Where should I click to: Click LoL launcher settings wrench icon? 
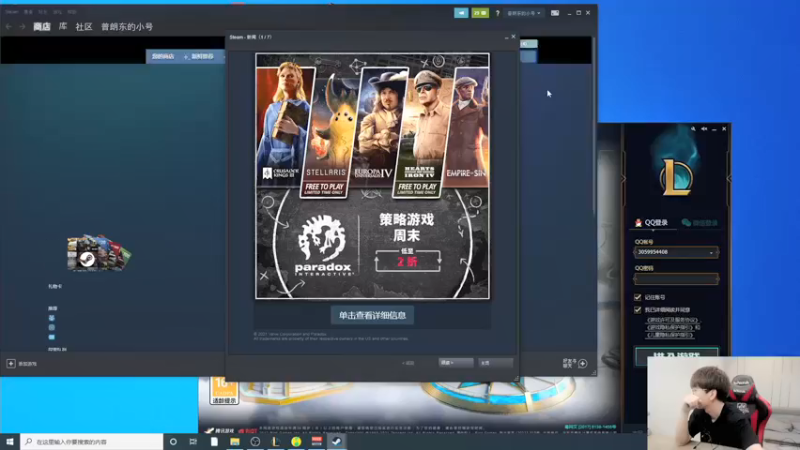pyautogui.click(x=693, y=129)
